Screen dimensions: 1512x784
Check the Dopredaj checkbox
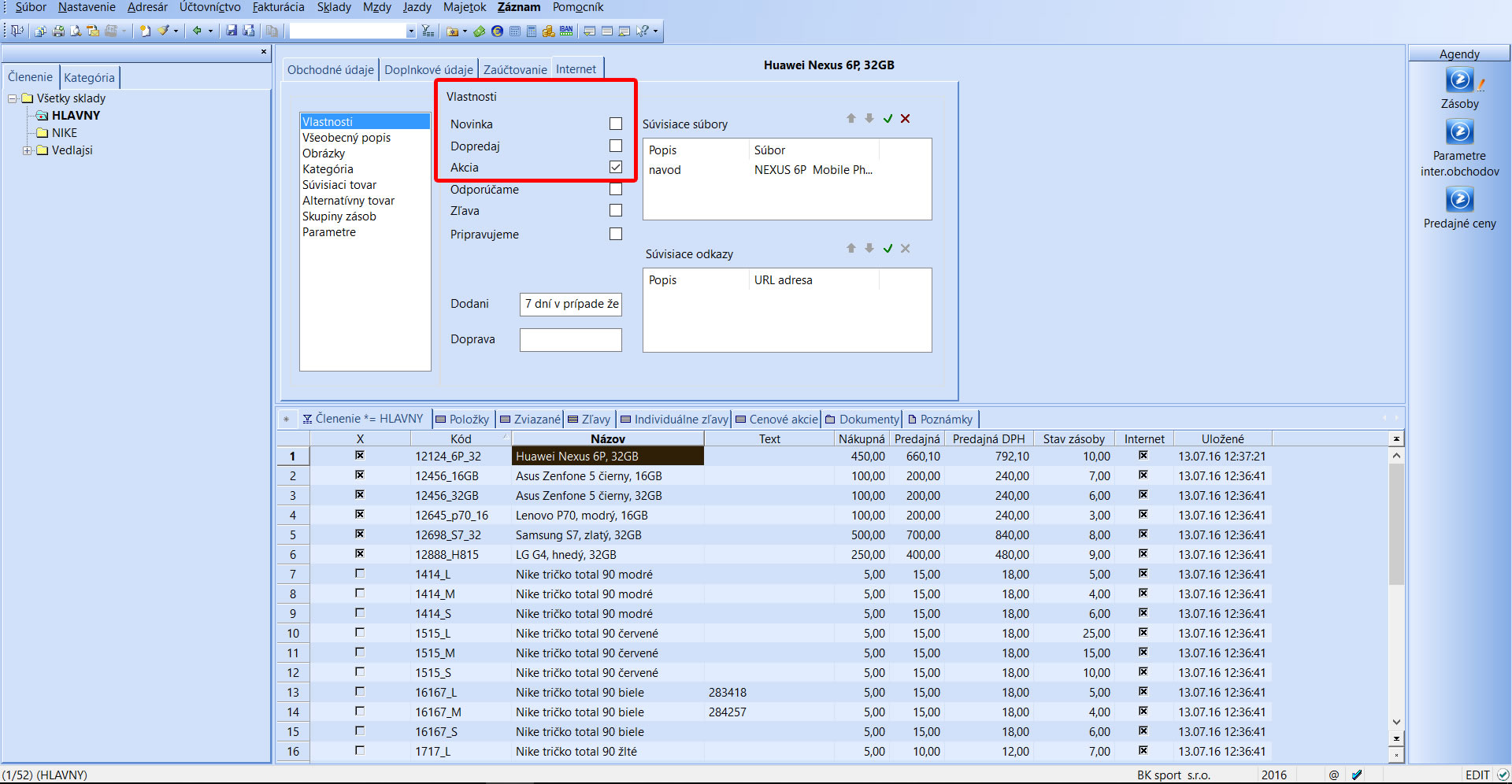616,146
